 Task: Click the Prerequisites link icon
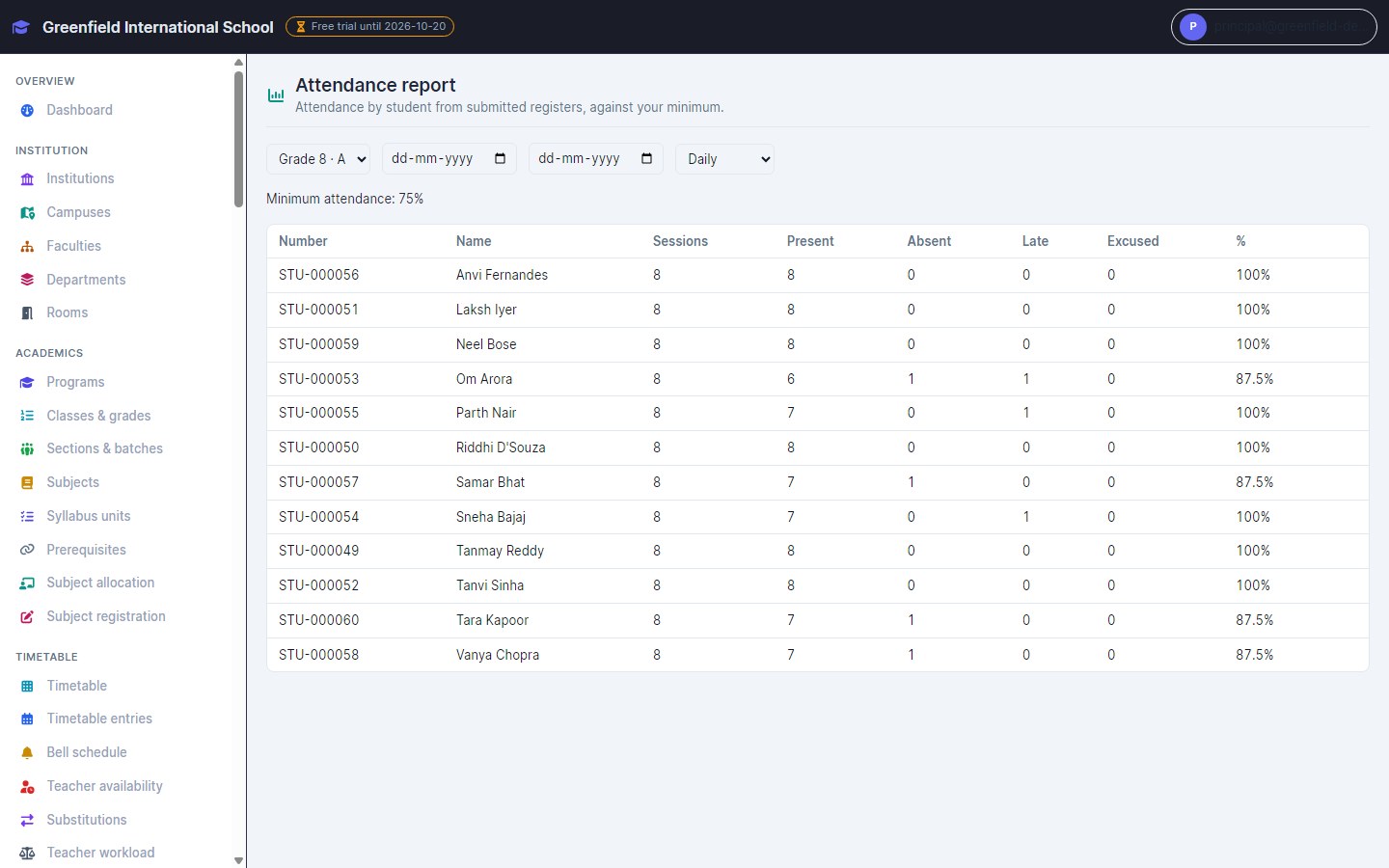pyautogui.click(x=27, y=550)
